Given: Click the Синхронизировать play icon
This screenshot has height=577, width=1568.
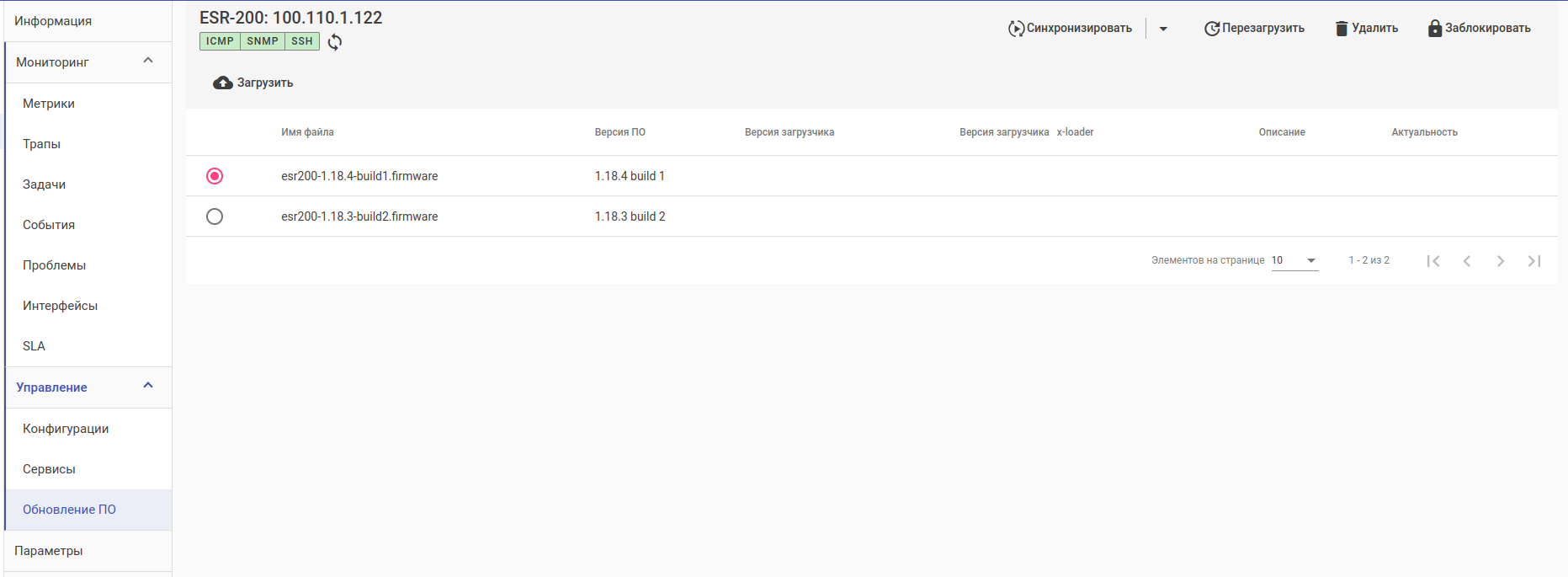Looking at the screenshot, I should coord(1016,29).
